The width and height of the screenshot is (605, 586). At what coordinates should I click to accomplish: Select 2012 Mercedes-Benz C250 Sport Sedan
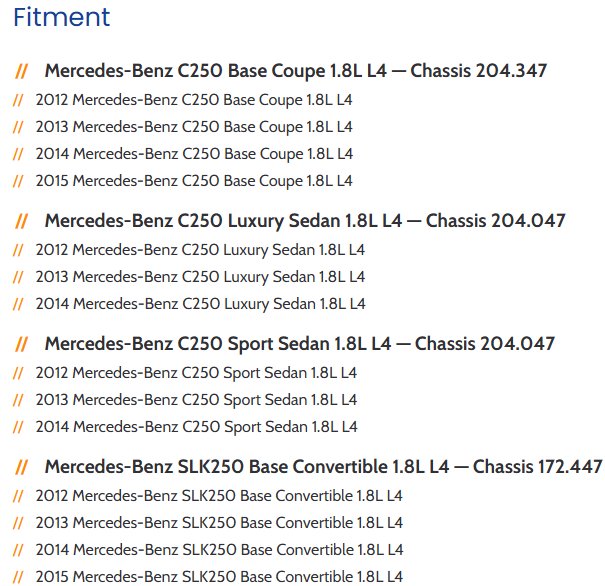(196, 372)
